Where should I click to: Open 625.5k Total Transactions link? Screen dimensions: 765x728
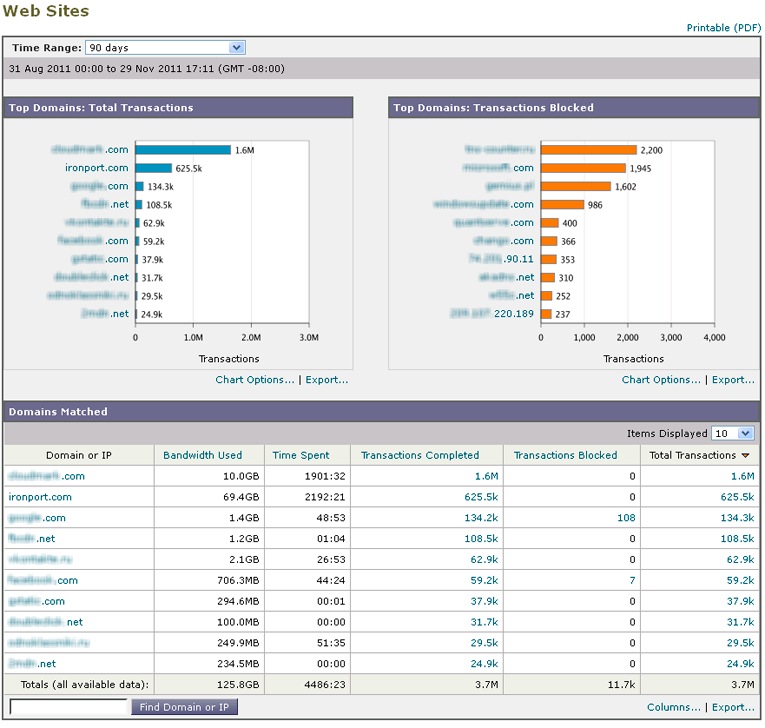(x=737, y=497)
